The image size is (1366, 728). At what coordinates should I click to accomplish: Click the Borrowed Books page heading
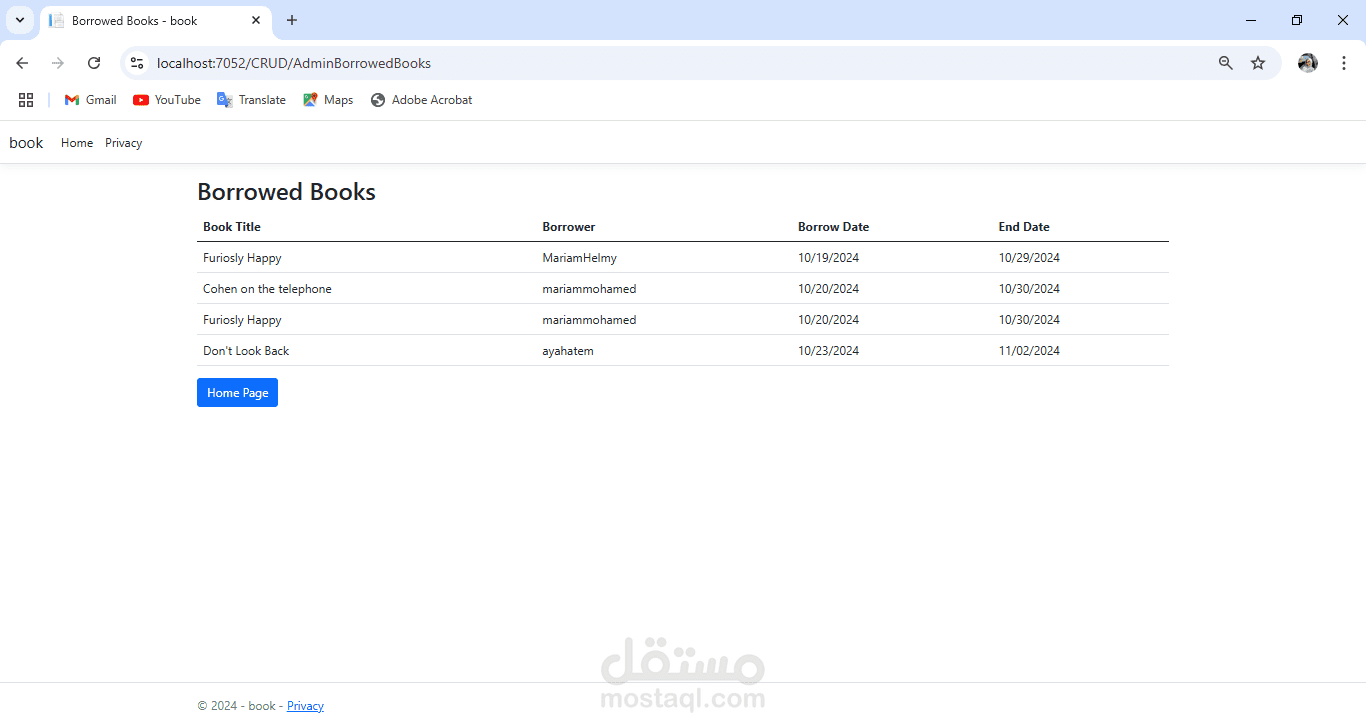click(x=286, y=192)
